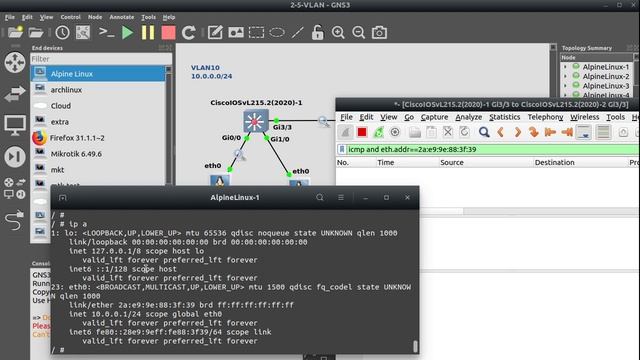Select Firefox 31.1.1~2 device
This screenshot has width=640, height=360.
(98, 138)
